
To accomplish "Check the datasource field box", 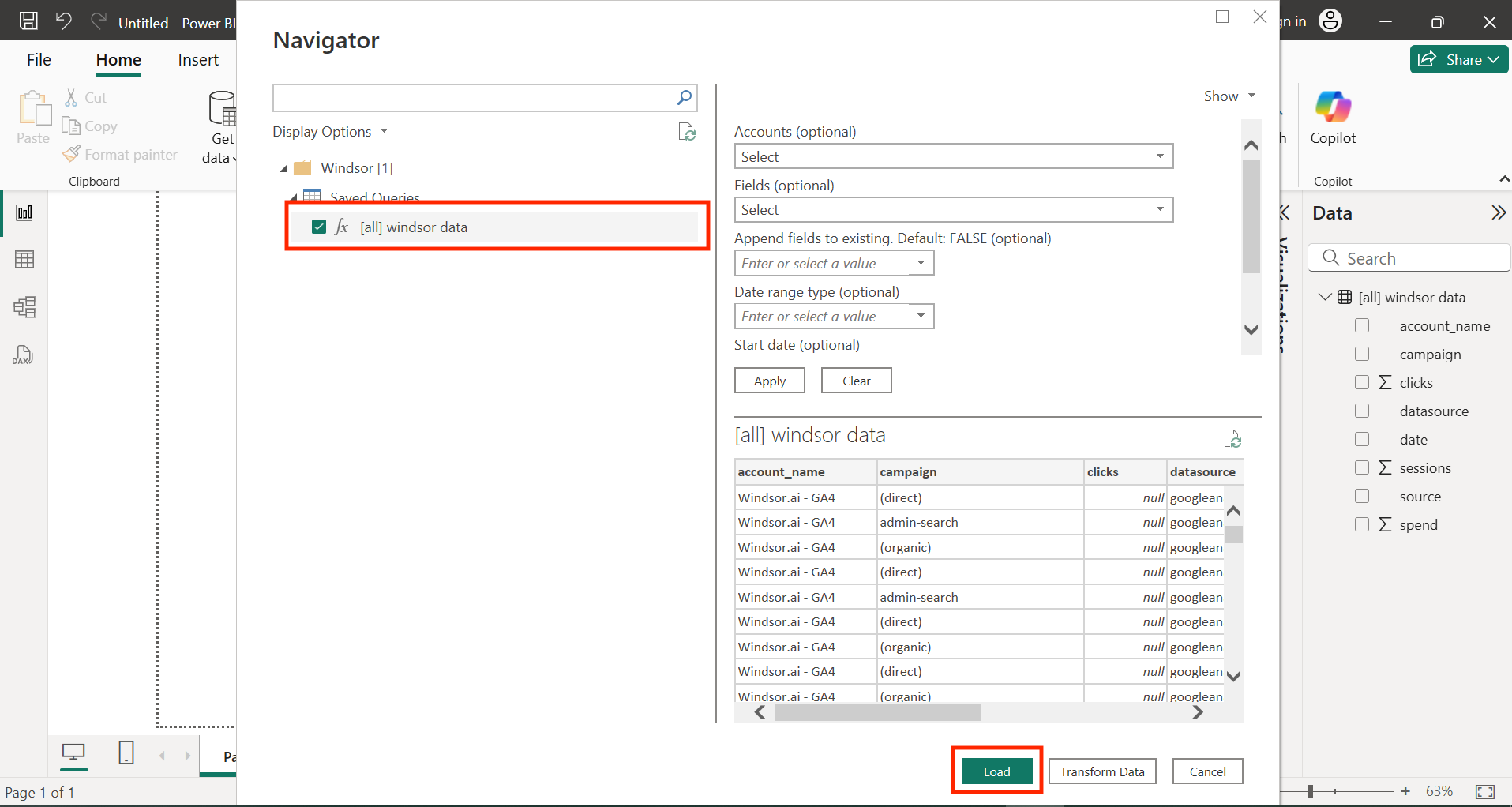I will [x=1362, y=411].
